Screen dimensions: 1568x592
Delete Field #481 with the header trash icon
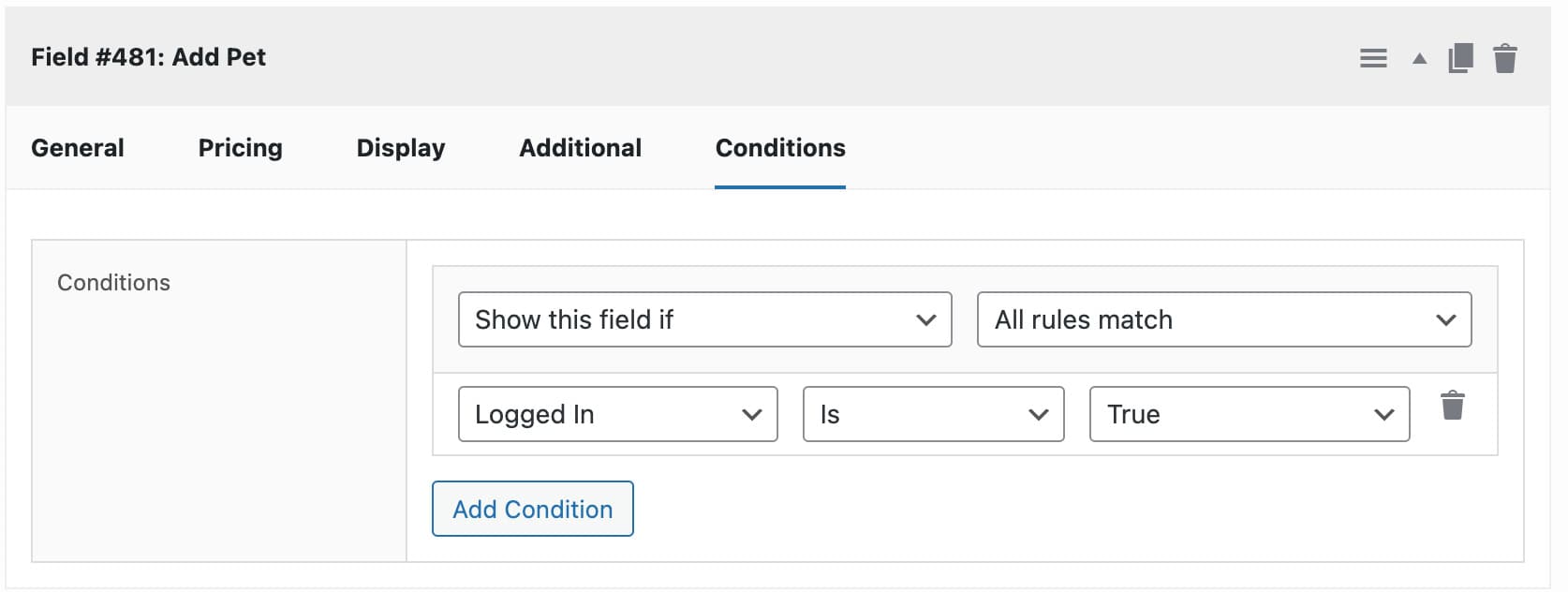[1506, 57]
